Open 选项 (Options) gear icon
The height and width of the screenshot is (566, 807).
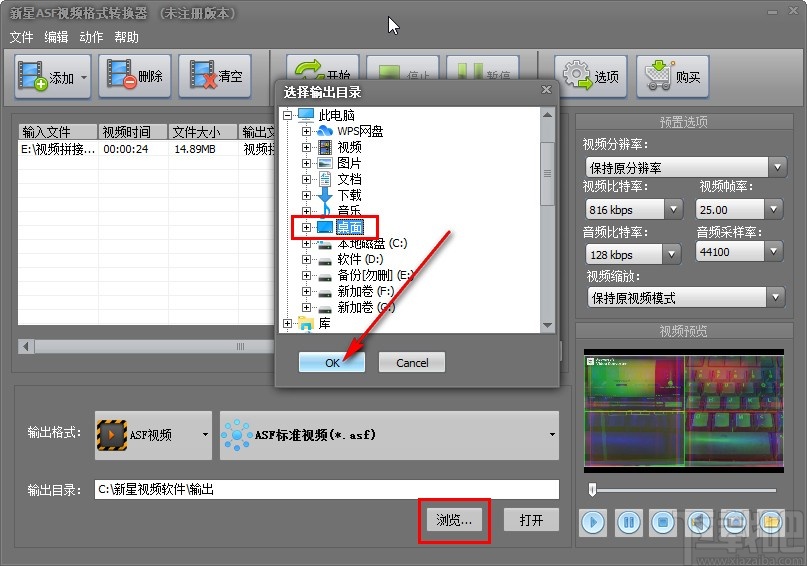tap(576, 76)
